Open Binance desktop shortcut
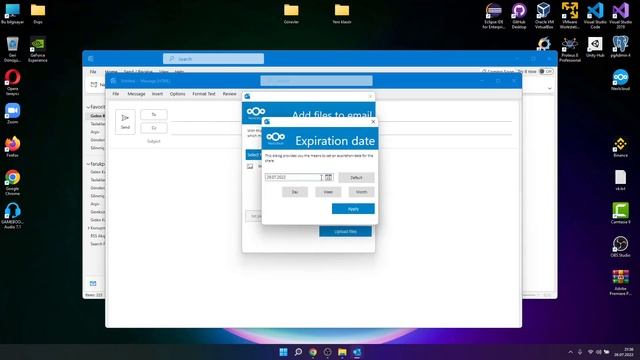Screen dimensions: 640x360 coord(620,147)
